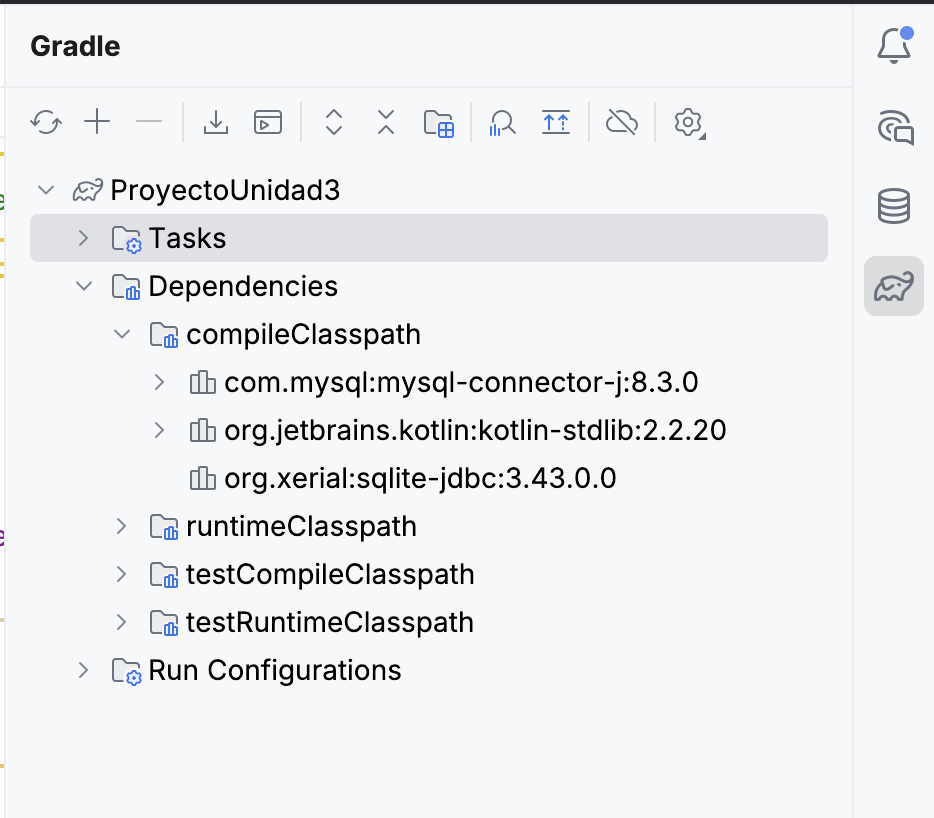Toggle offline mode cloud icon

622,123
